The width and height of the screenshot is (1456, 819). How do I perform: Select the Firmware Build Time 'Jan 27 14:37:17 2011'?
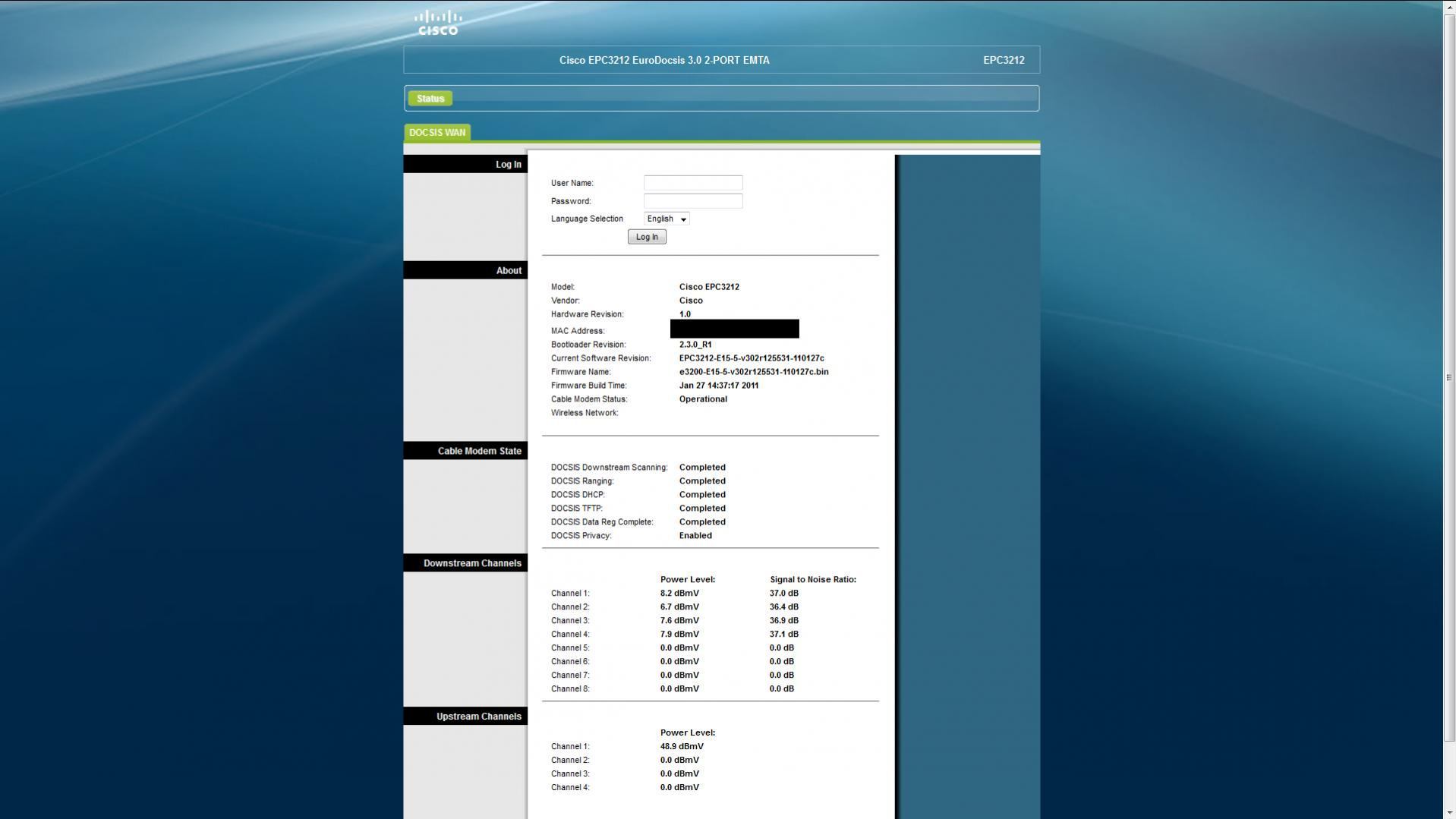[x=719, y=386]
